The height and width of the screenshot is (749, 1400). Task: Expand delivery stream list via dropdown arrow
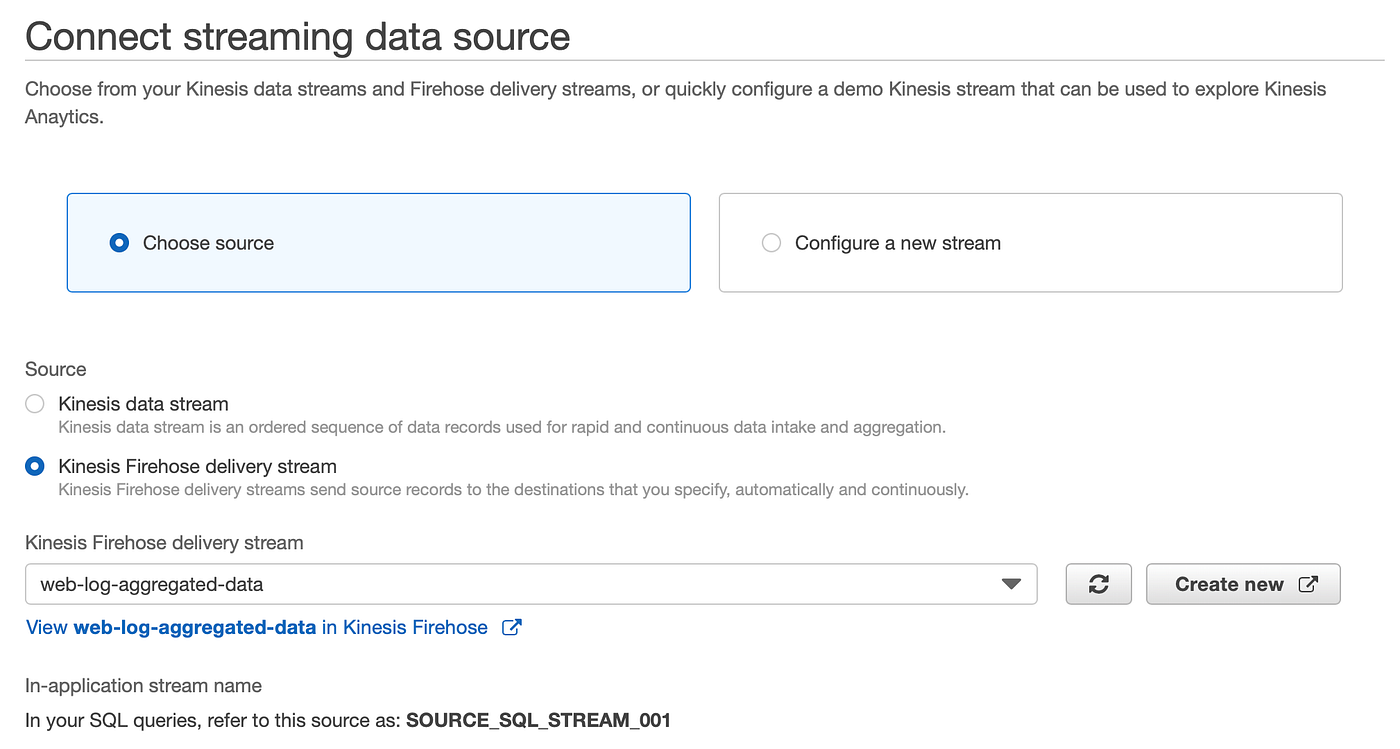click(x=1011, y=585)
